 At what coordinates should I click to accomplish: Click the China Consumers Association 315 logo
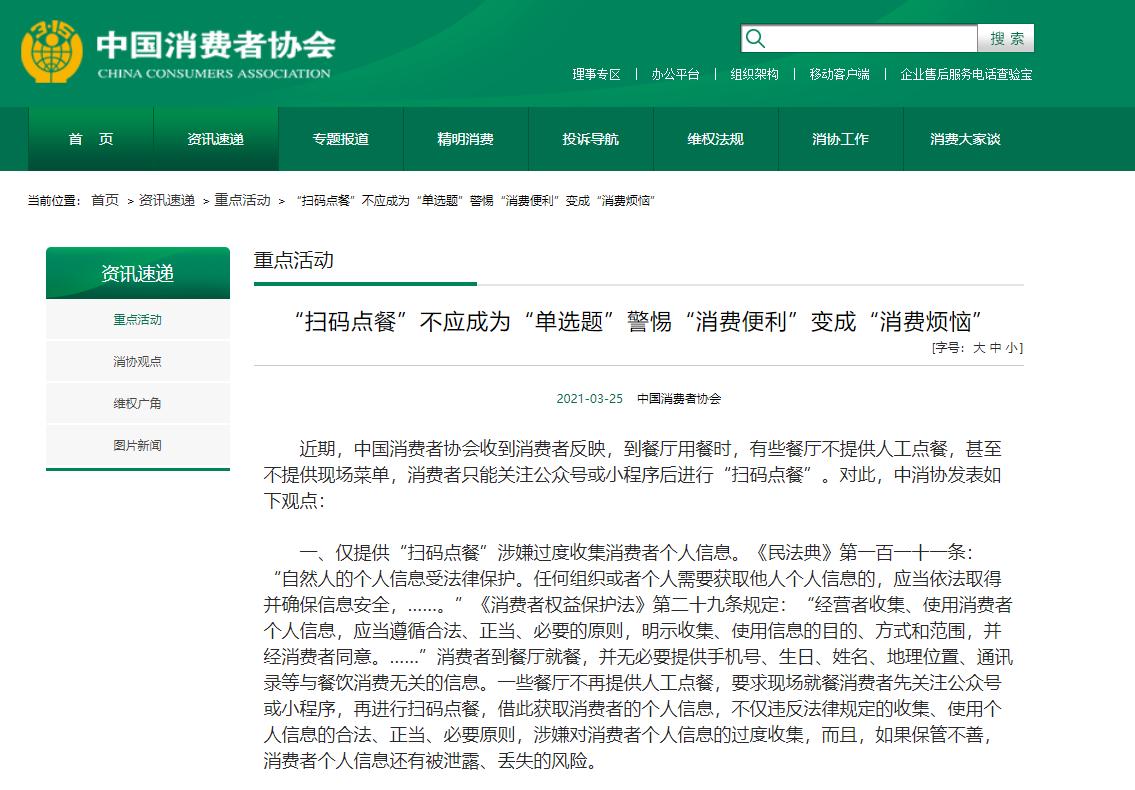(51, 51)
